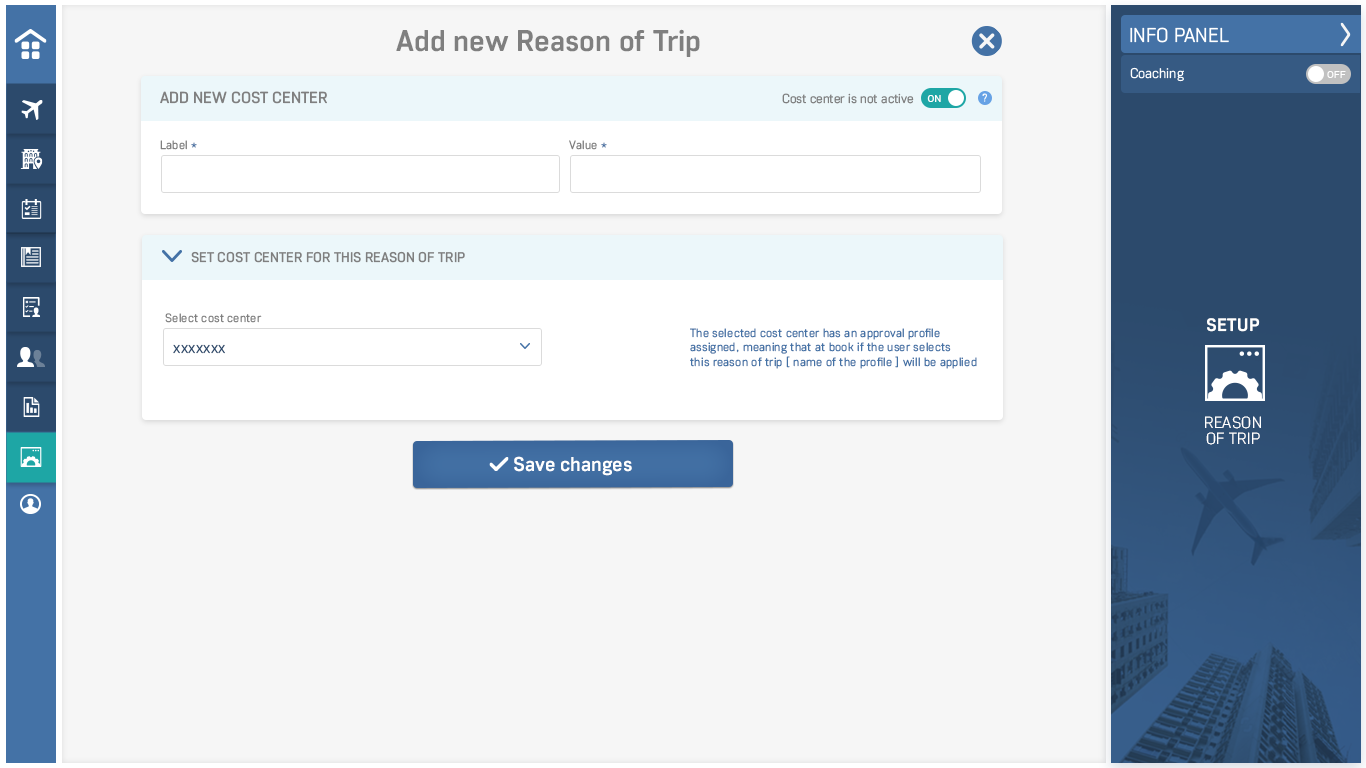Click the blue help question mark icon
Image resolution: width=1366 pixels, height=768 pixels.
(985, 98)
